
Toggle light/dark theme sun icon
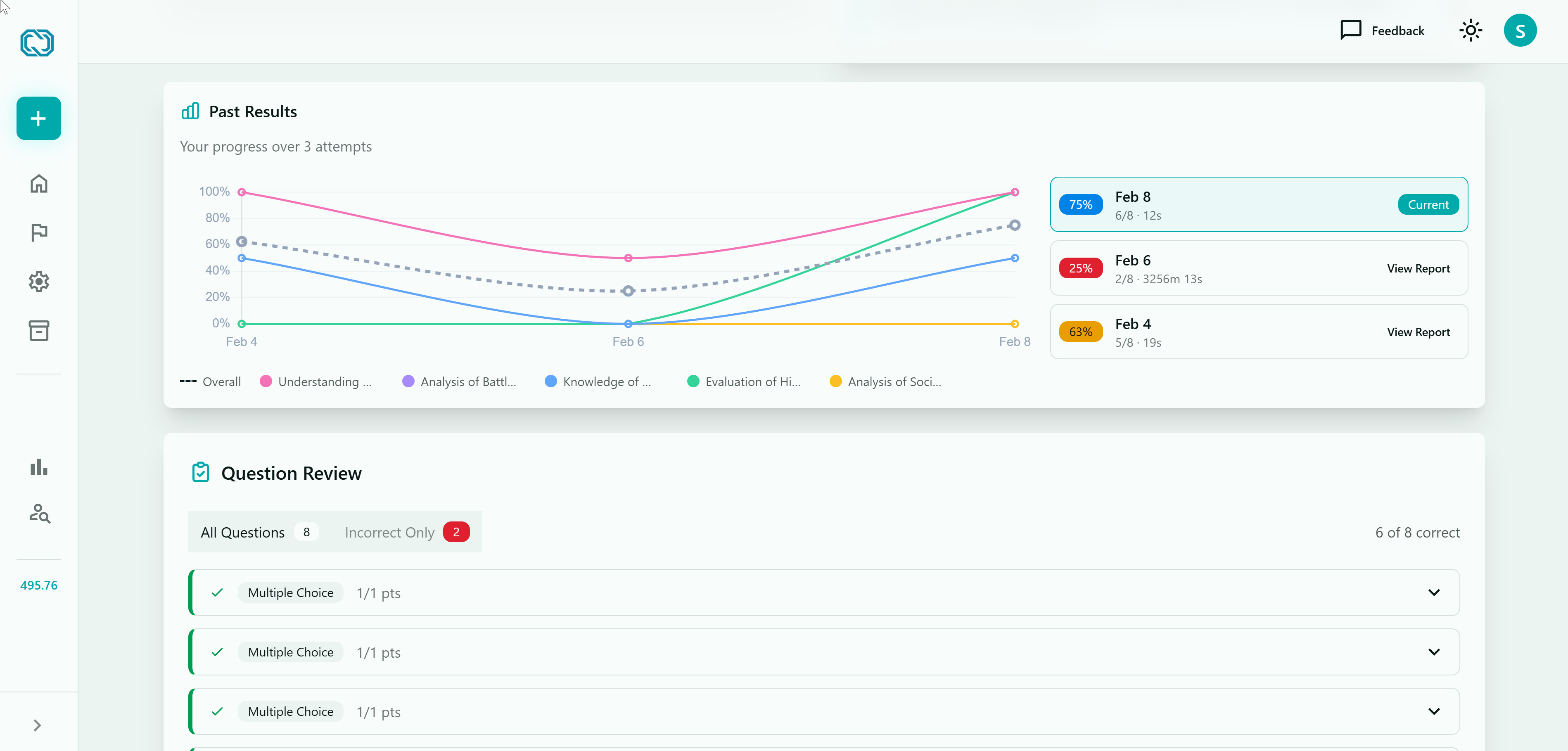[1471, 31]
